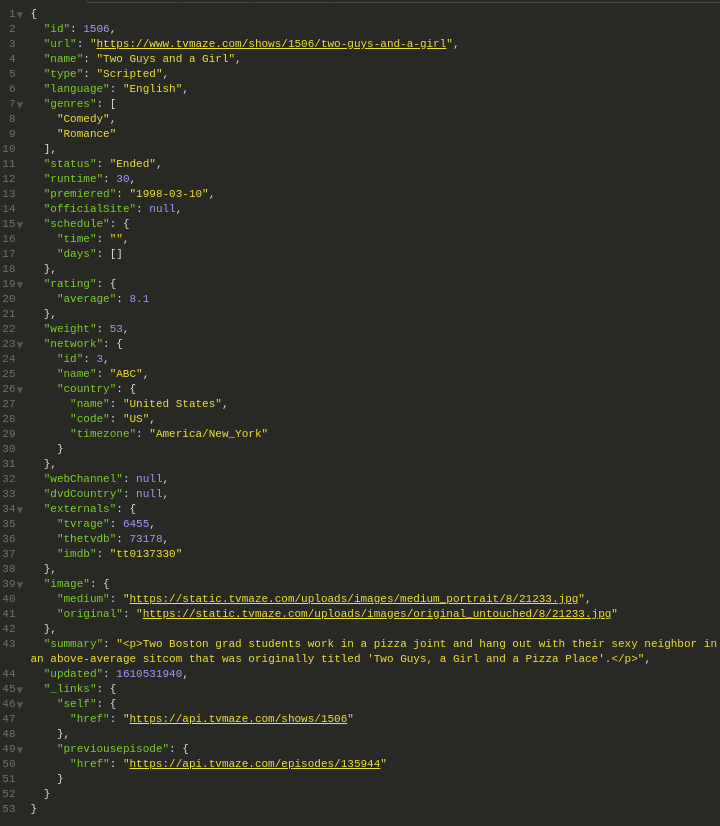Select the name value "Two Guys and a Girl"
The height and width of the screenshot is (826, 720).
point(165,59)
